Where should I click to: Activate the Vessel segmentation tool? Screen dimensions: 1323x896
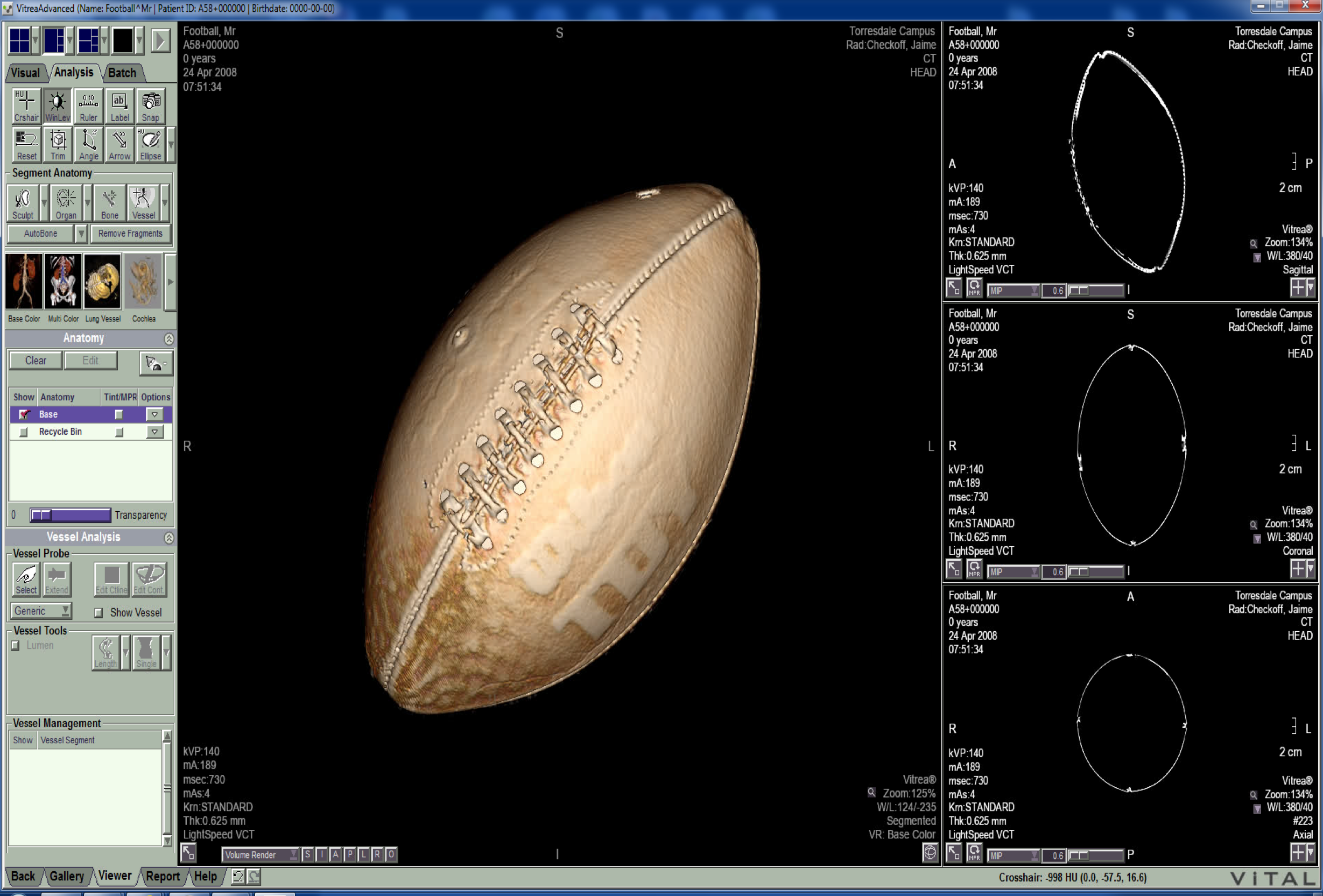click(144, 203)
